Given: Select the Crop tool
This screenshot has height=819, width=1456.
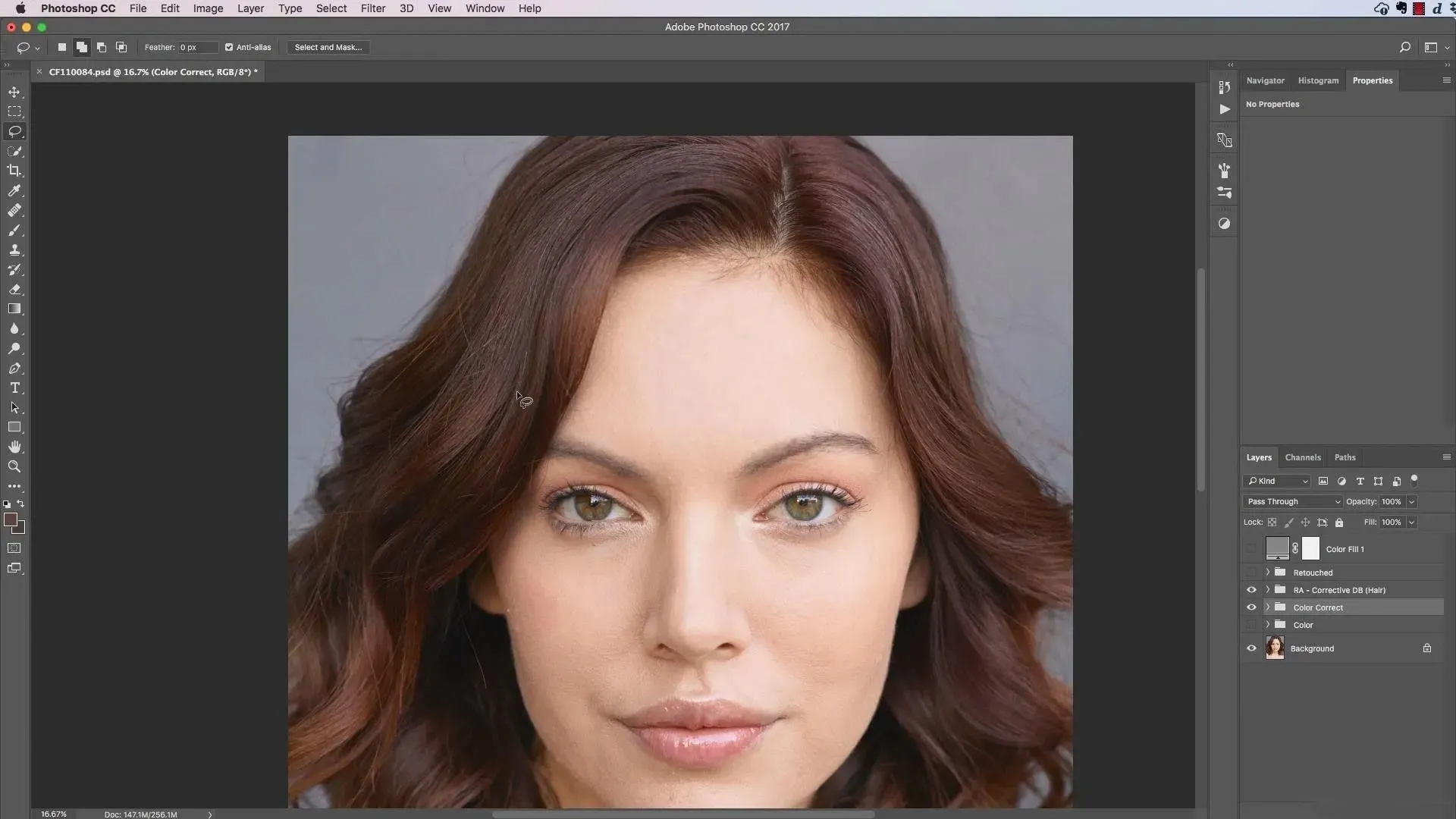Looking at the screenshot, I should coord(14,171).
